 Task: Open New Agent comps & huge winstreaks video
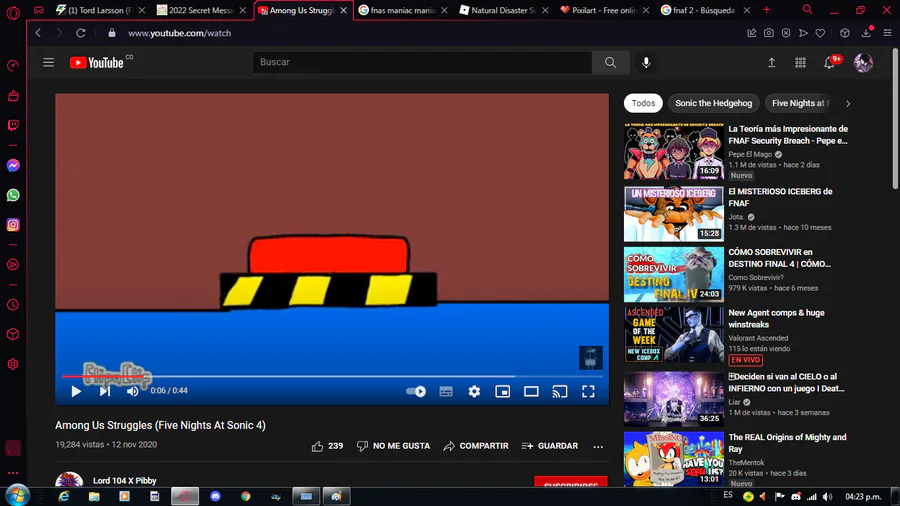[776, 318]
